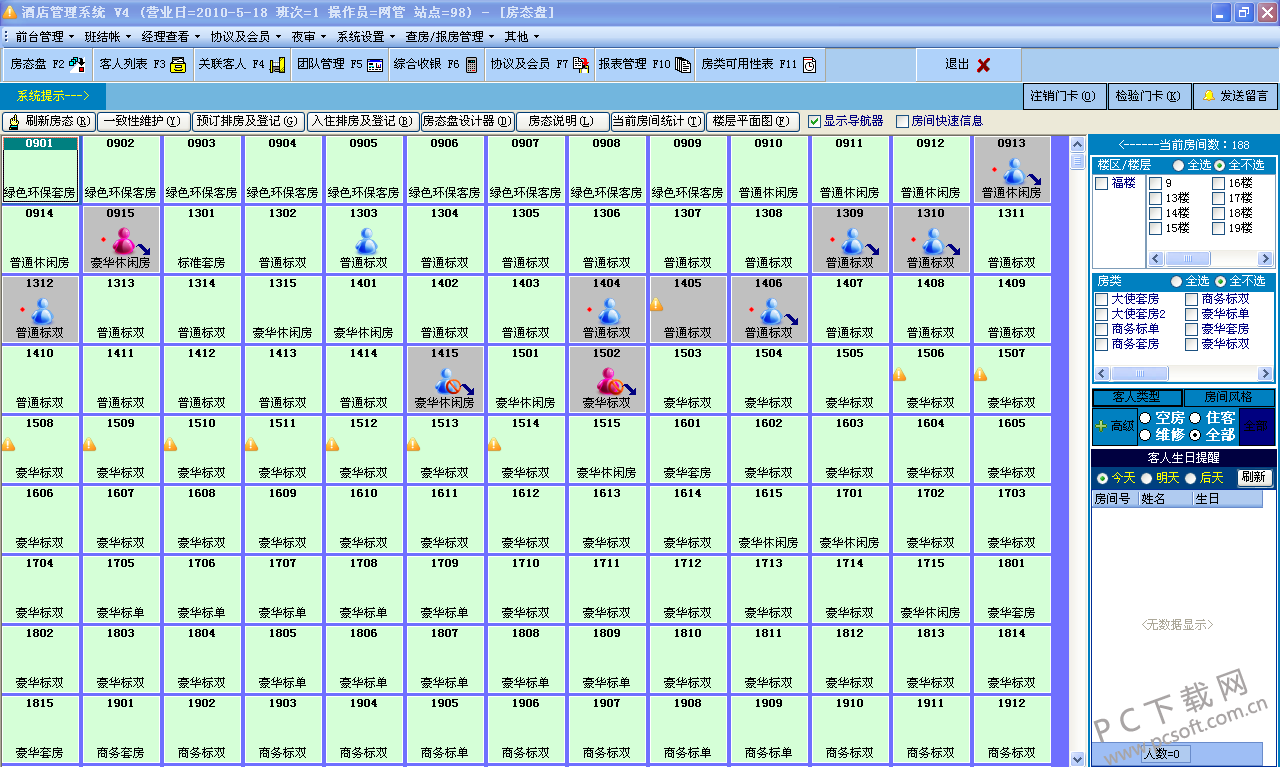Open the 夜审 dropdown menu
This screenshot has height=767, width=1280.
[308, 36]
